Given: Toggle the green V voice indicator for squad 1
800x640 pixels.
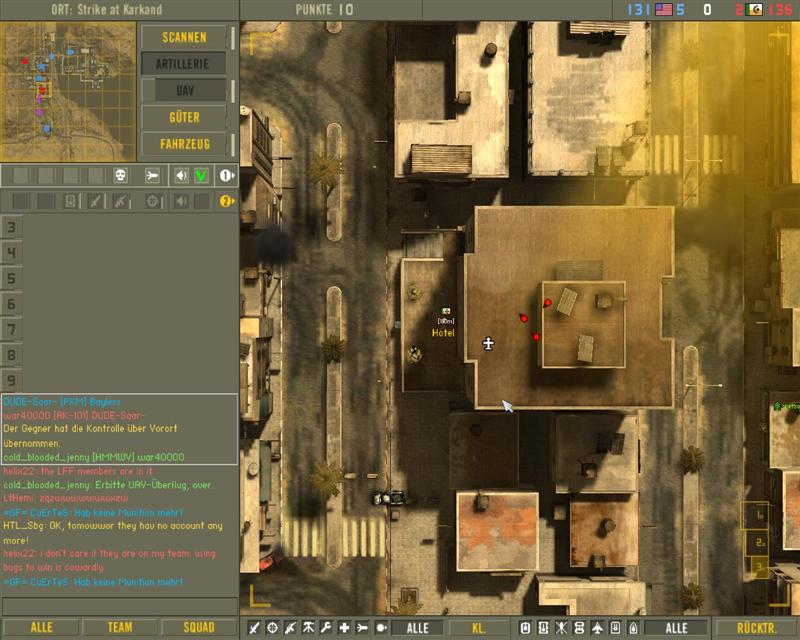Looking at the screenshot, I should (201, 176).
